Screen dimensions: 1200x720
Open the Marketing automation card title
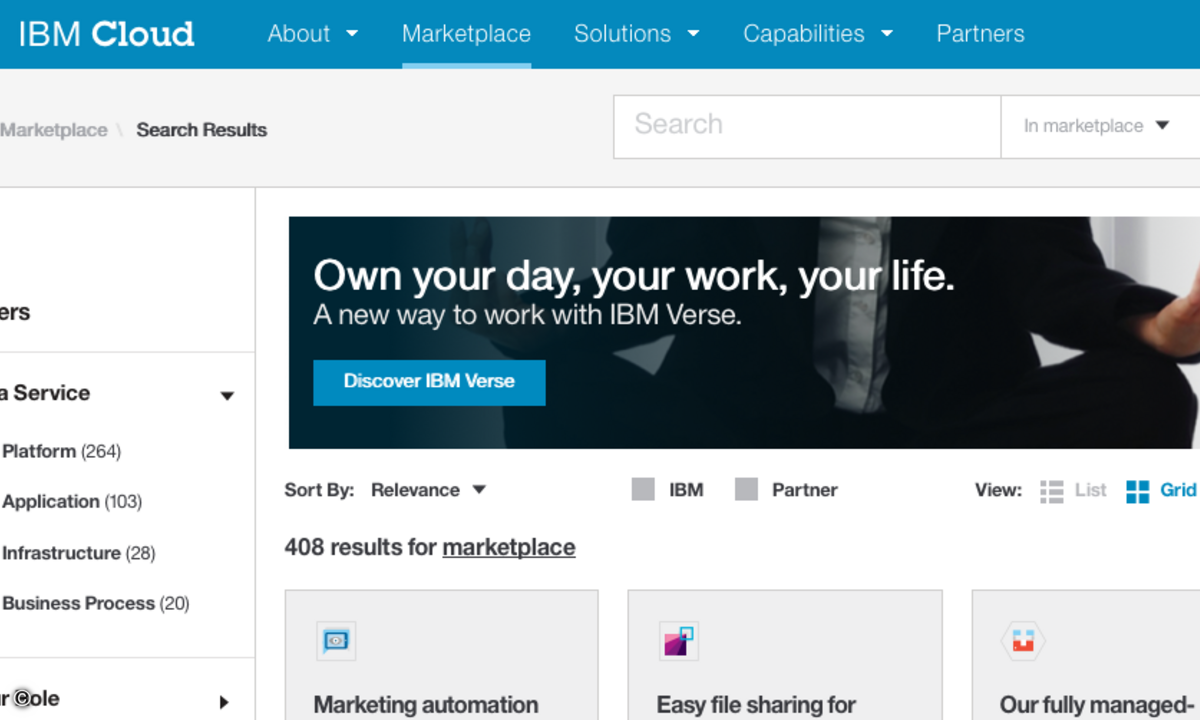point(426,705)
